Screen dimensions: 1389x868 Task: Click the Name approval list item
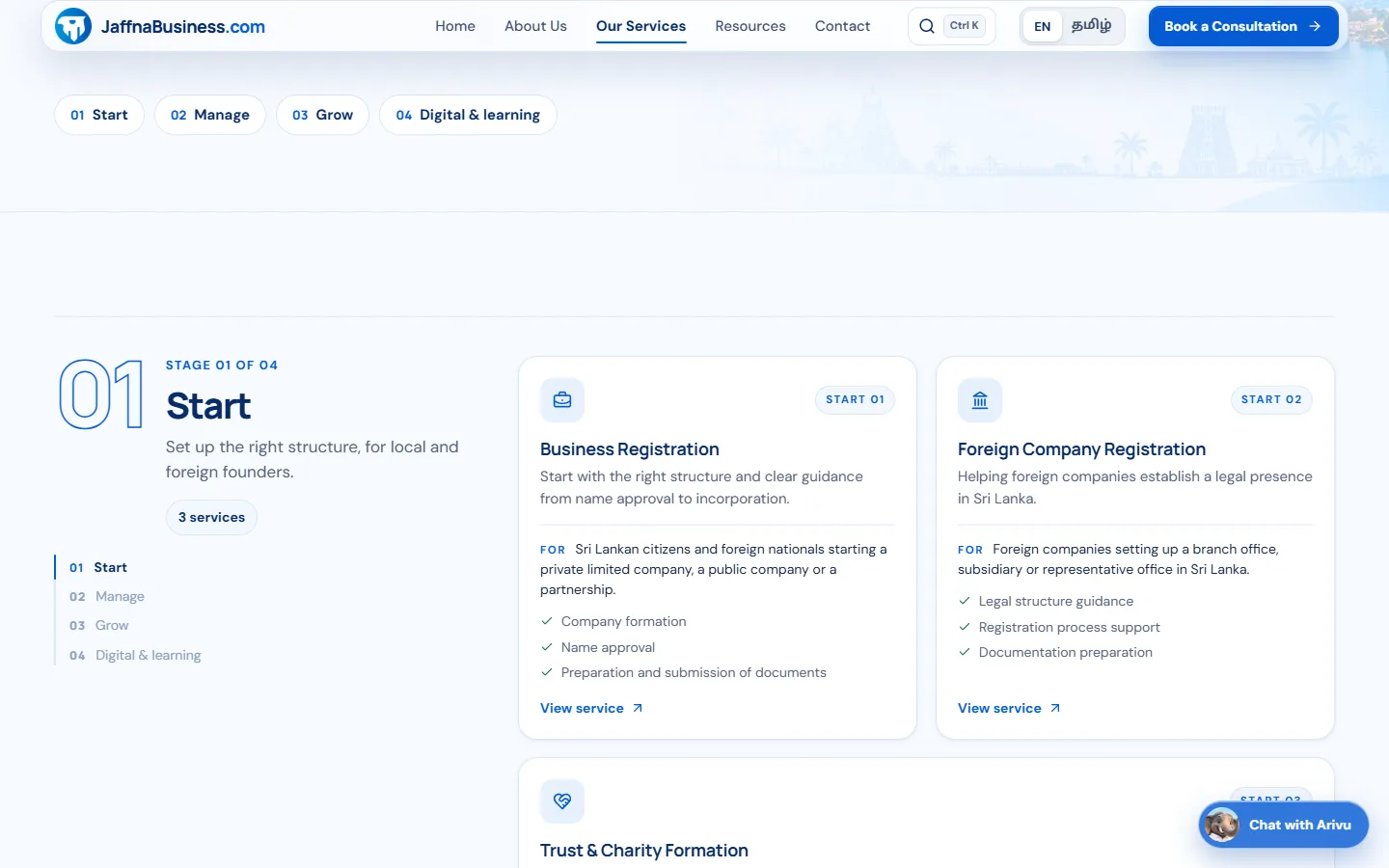pyautogui.click(x=608, y=647)
